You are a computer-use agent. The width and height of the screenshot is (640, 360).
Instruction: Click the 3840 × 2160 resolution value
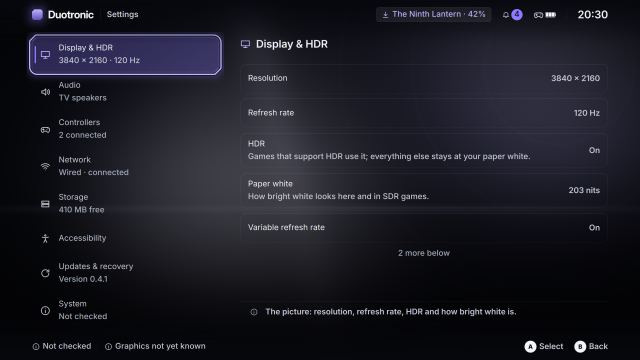tap(576, 78)
